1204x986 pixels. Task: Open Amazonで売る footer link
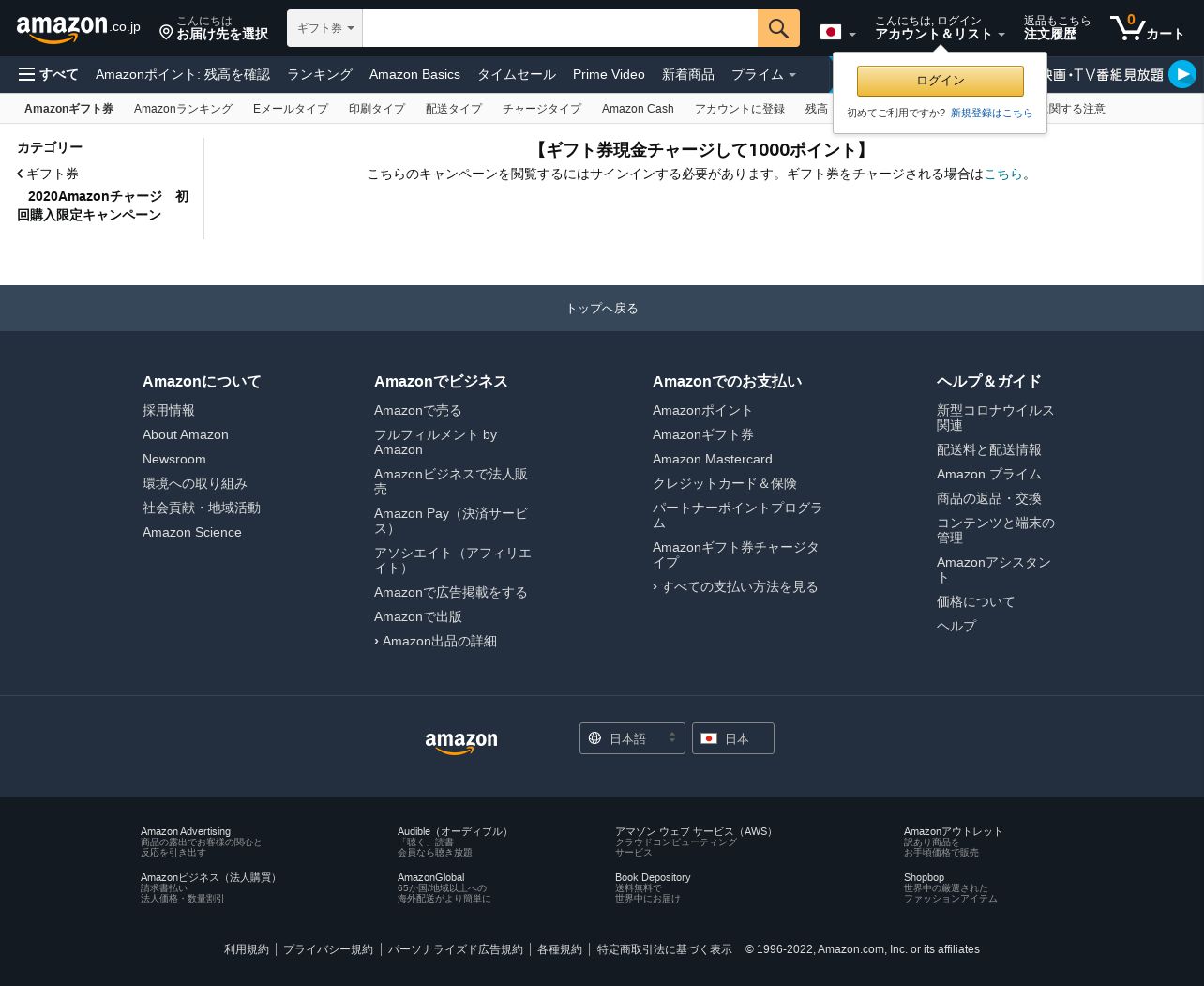418,410
